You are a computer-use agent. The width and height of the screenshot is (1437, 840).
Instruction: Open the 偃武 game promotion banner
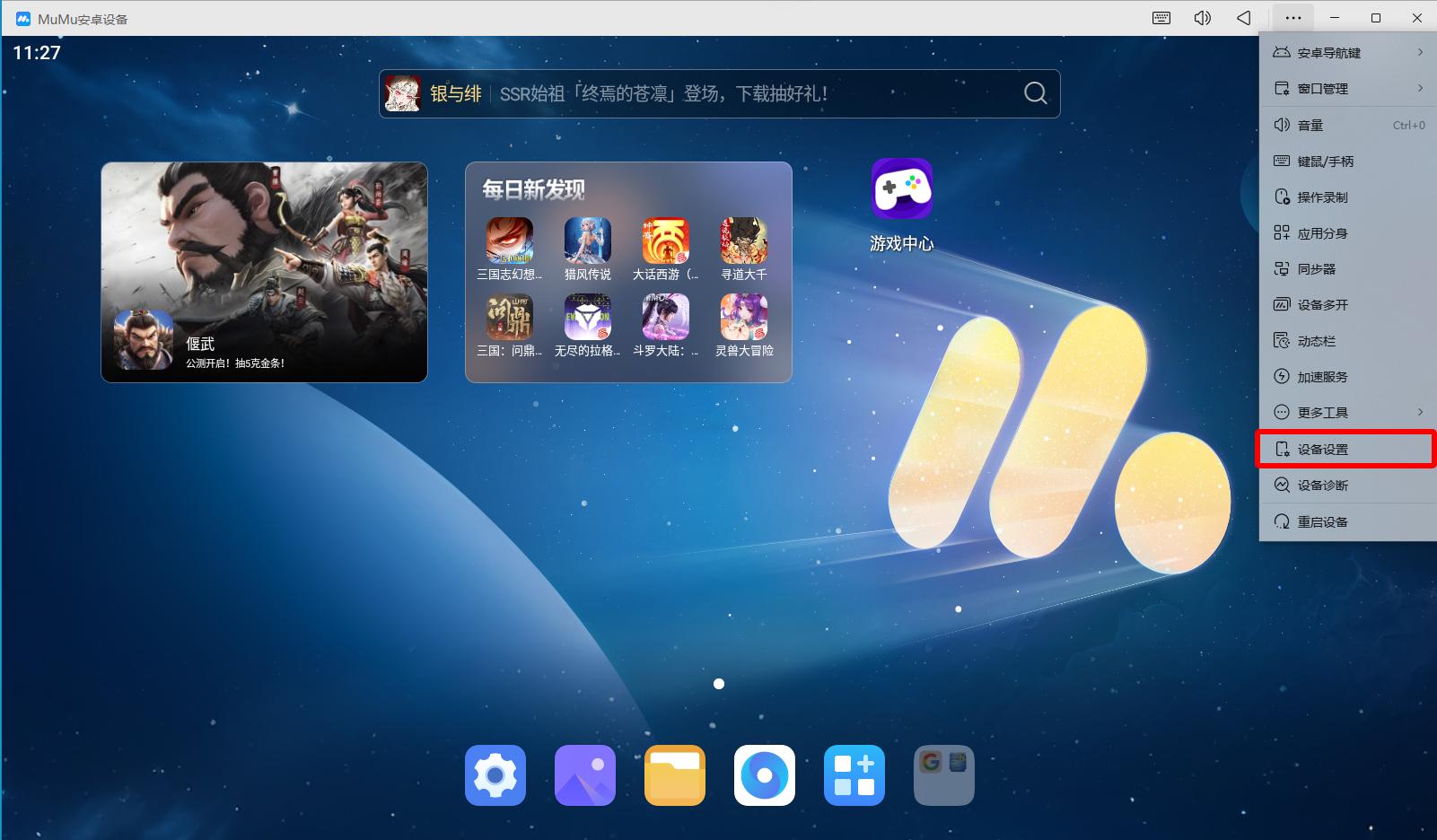coord(264,272)
